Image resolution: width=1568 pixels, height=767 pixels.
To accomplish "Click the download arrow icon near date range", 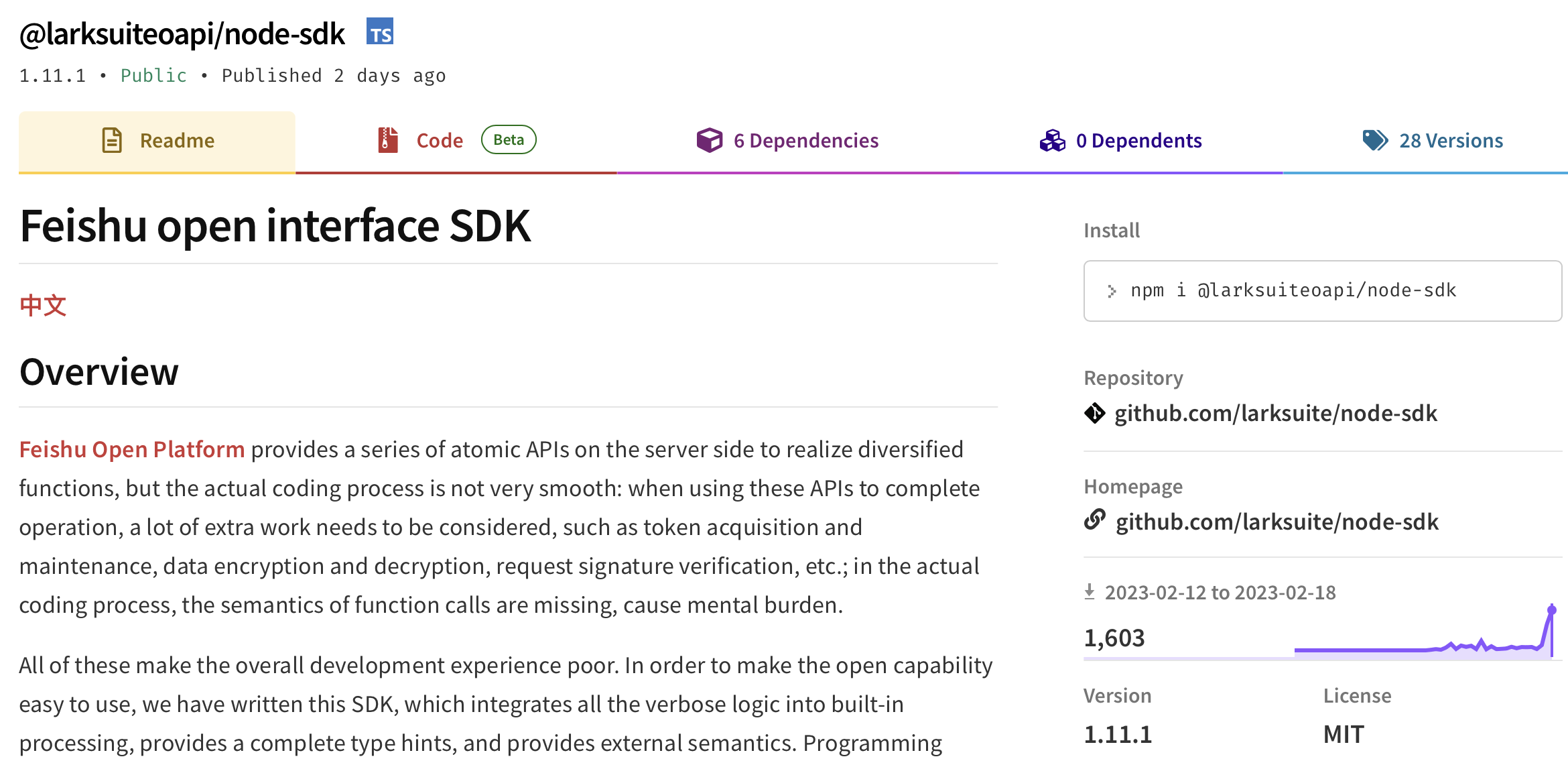I will click(1090, 592).
